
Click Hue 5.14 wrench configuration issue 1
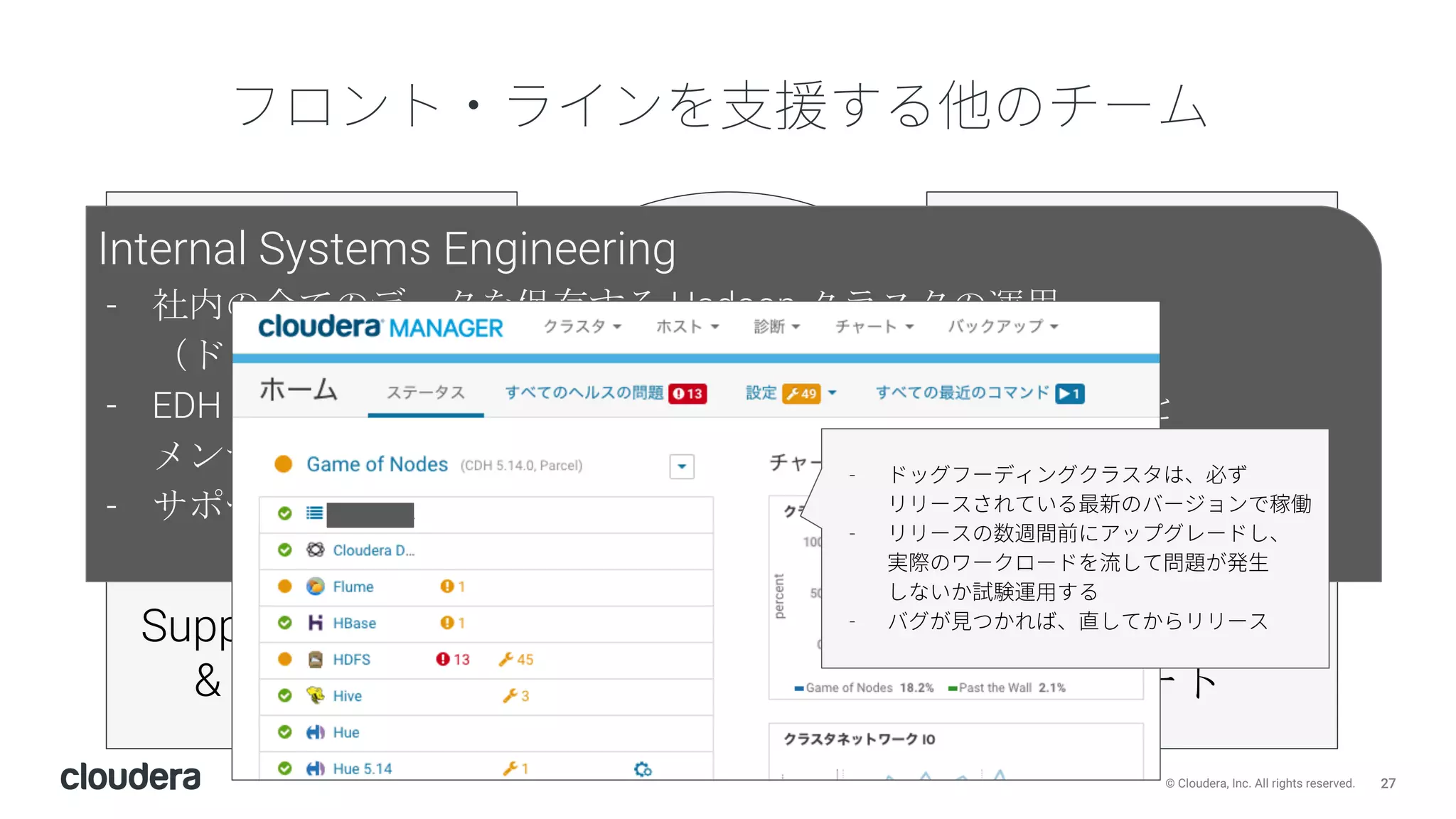(515, 769)
